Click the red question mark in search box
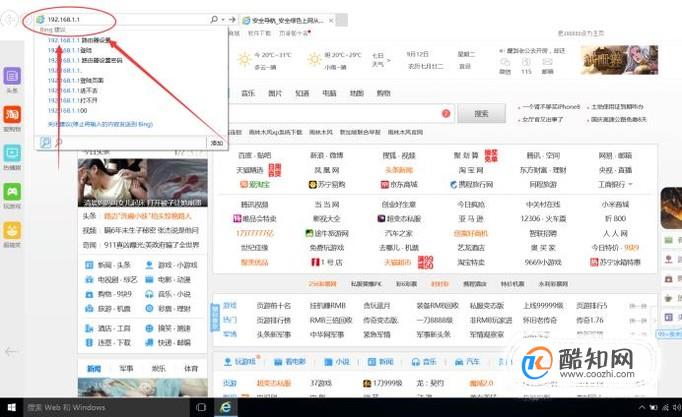 point(446,113)
